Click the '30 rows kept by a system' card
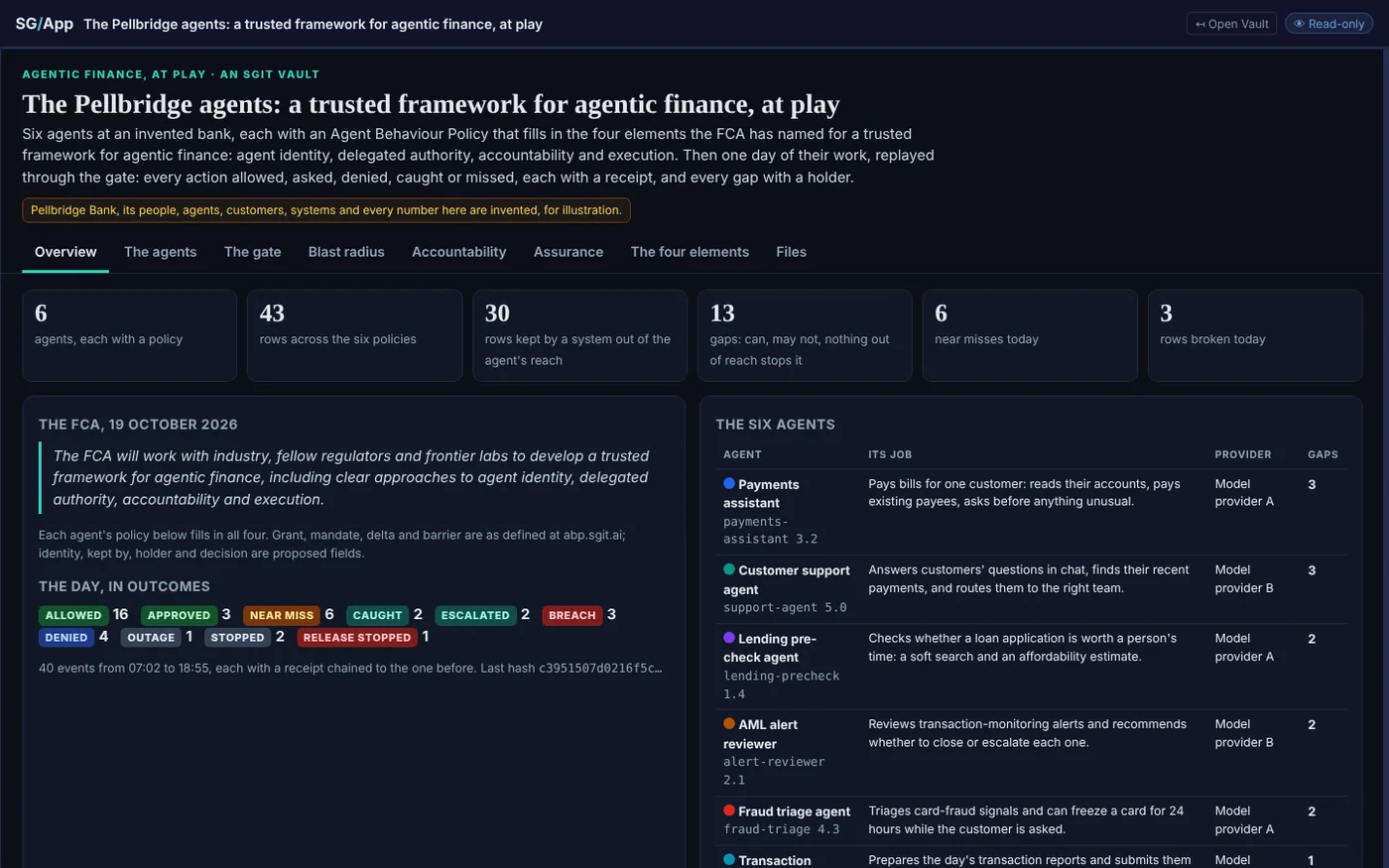This screenshot has width=1389, height=868. click(x=579, y=335)
